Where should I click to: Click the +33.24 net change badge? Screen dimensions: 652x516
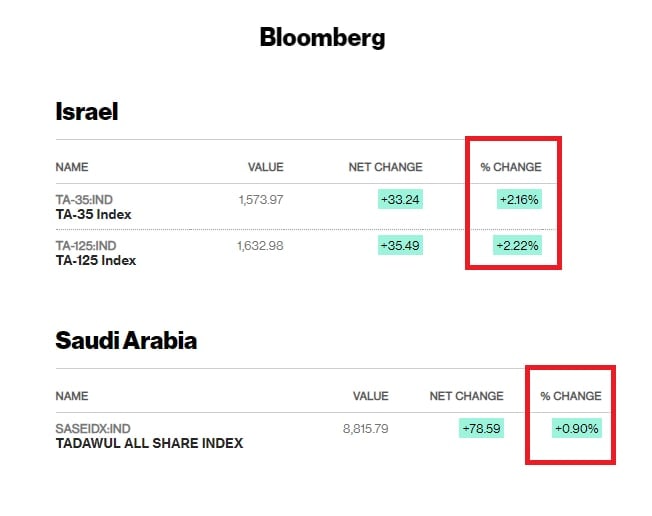[400, 200]
